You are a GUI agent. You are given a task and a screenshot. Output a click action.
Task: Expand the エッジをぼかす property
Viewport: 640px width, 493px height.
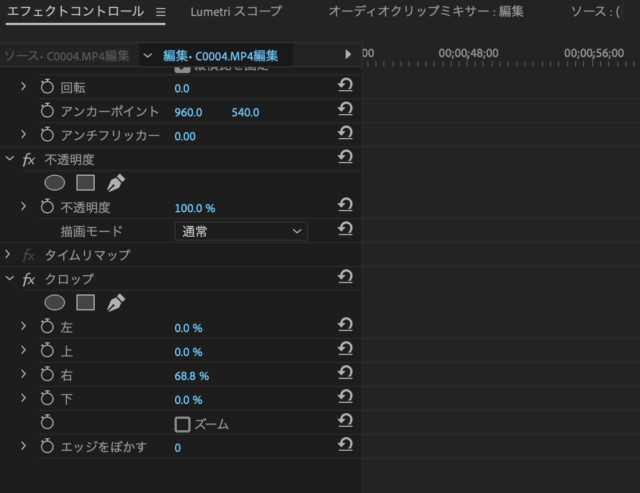(23, 446)
